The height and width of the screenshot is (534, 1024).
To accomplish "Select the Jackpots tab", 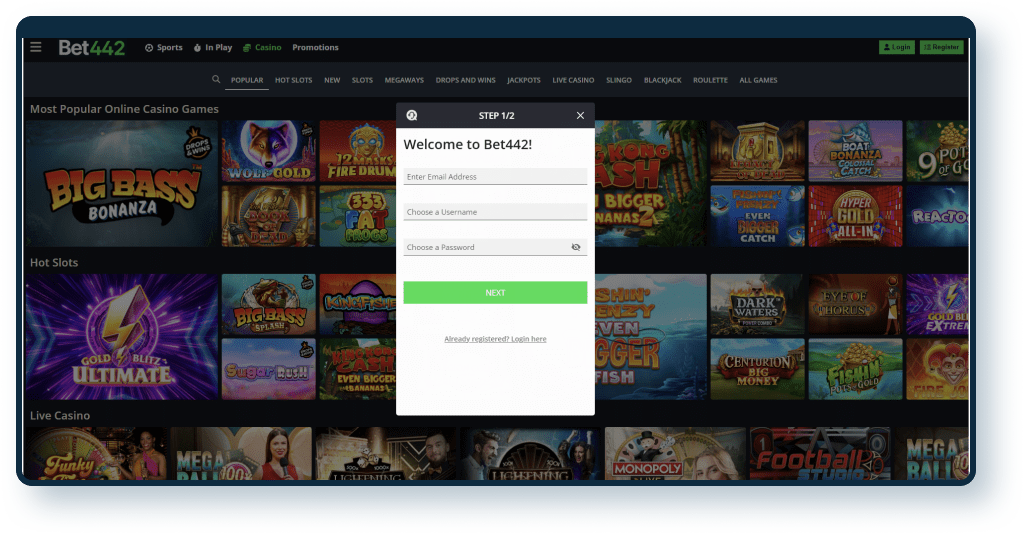I will point(524,80).
